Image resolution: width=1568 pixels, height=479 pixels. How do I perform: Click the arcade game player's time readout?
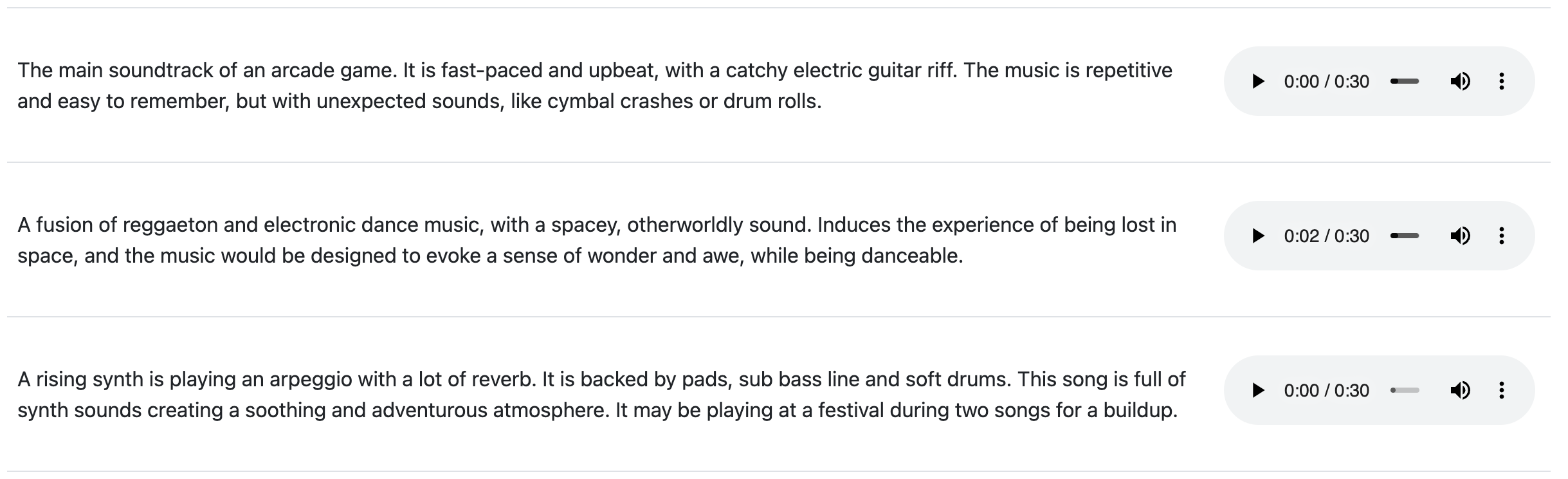coord(1326,82)
